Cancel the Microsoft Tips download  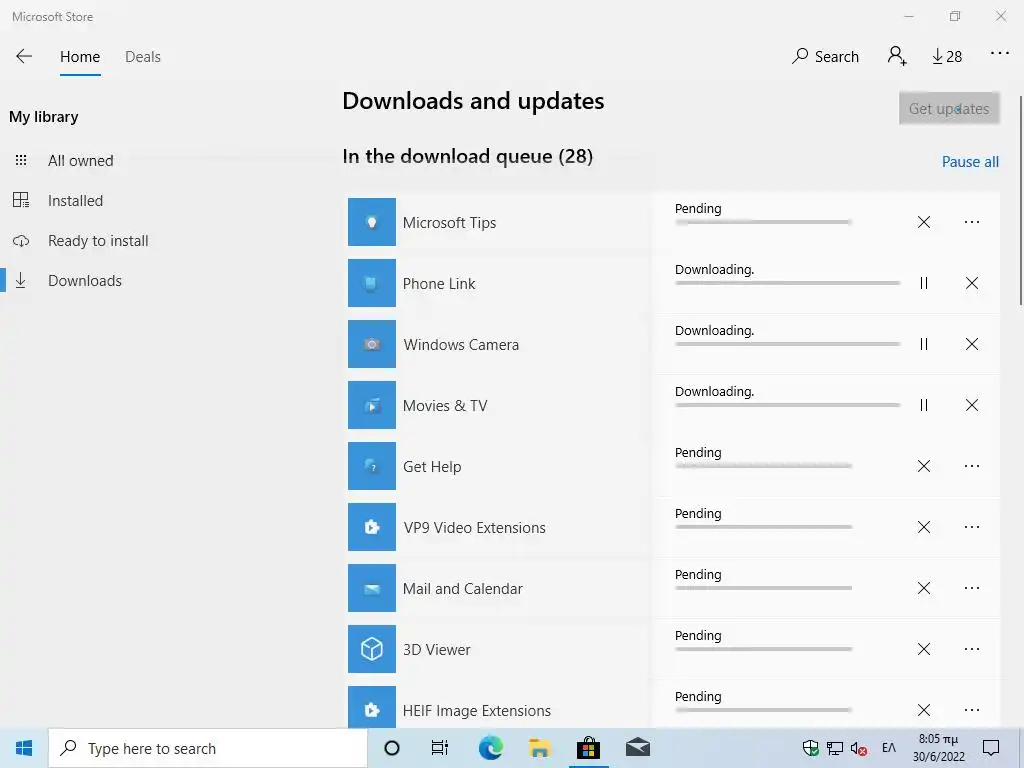pos(923,222)
